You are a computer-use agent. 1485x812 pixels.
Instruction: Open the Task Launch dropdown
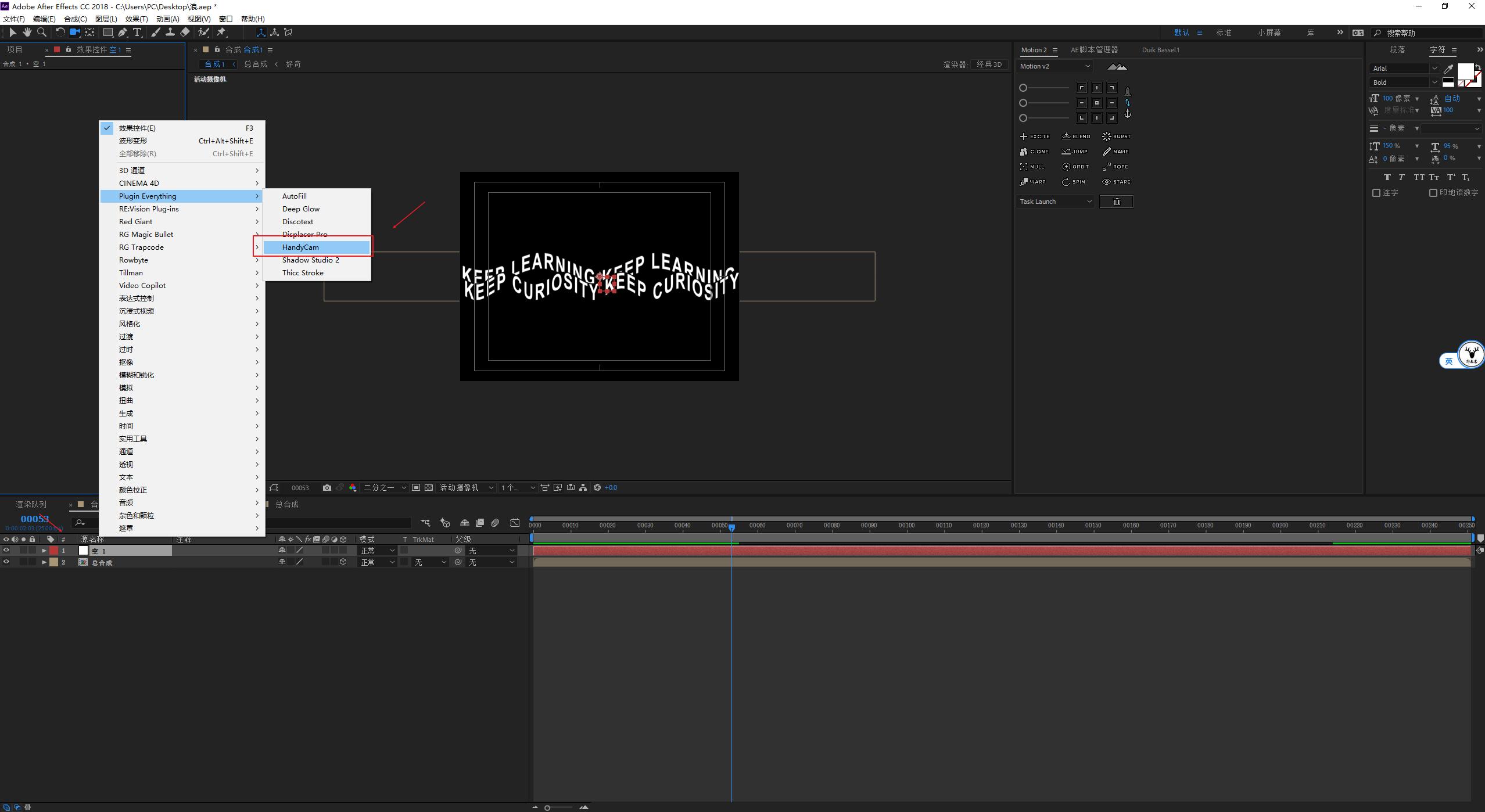coord(1055,202)
